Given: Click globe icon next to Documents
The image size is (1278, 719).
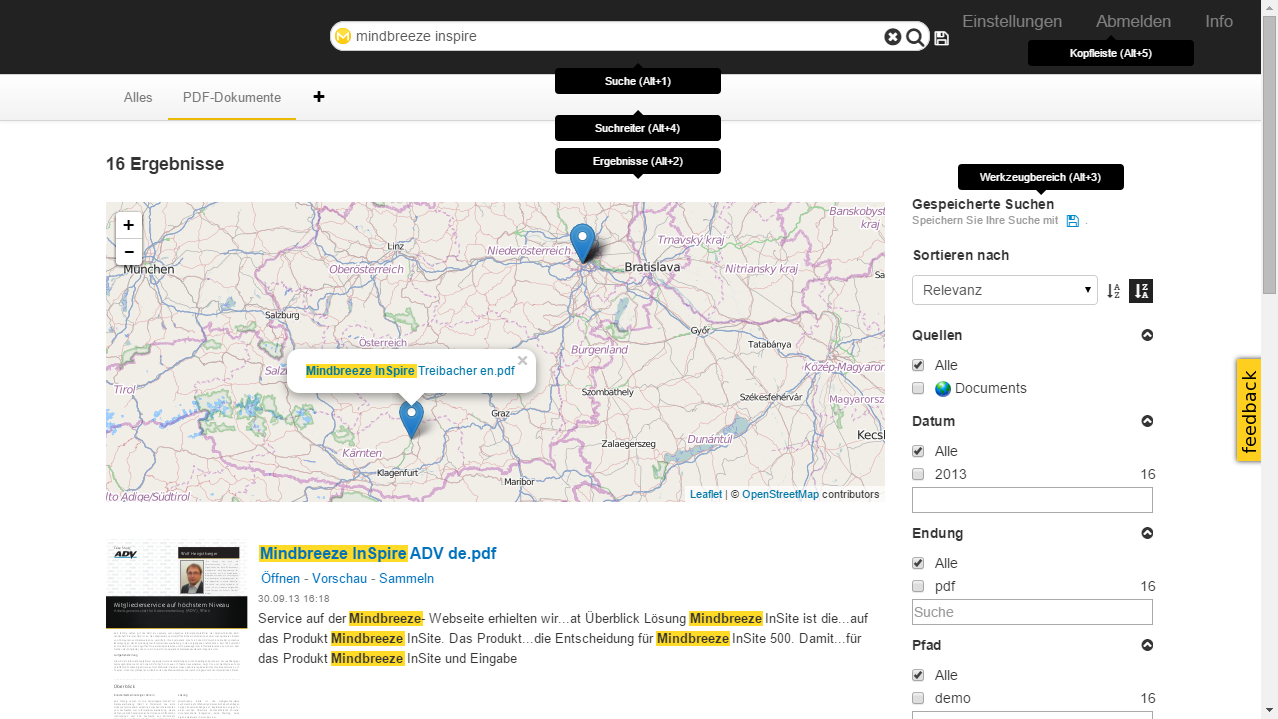Looking at the screenshot, I should coord(943,389).
